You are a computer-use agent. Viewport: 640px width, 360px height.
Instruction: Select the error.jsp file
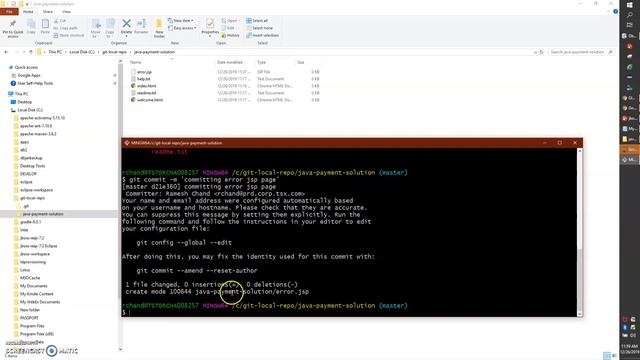144,72
